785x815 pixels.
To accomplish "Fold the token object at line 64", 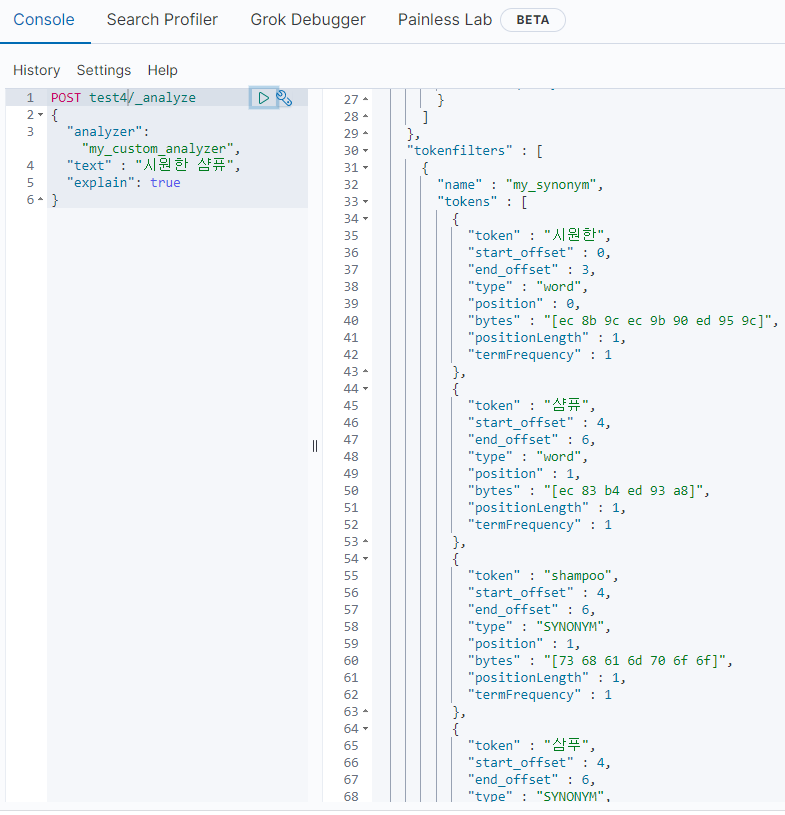I will [x=365, y=728].
